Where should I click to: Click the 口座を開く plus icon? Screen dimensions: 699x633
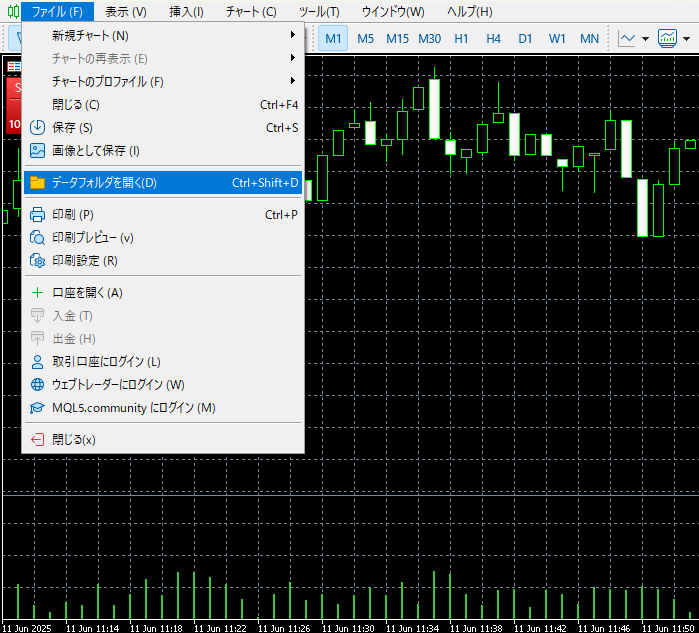pyautogui.click(x=38, y=293)
